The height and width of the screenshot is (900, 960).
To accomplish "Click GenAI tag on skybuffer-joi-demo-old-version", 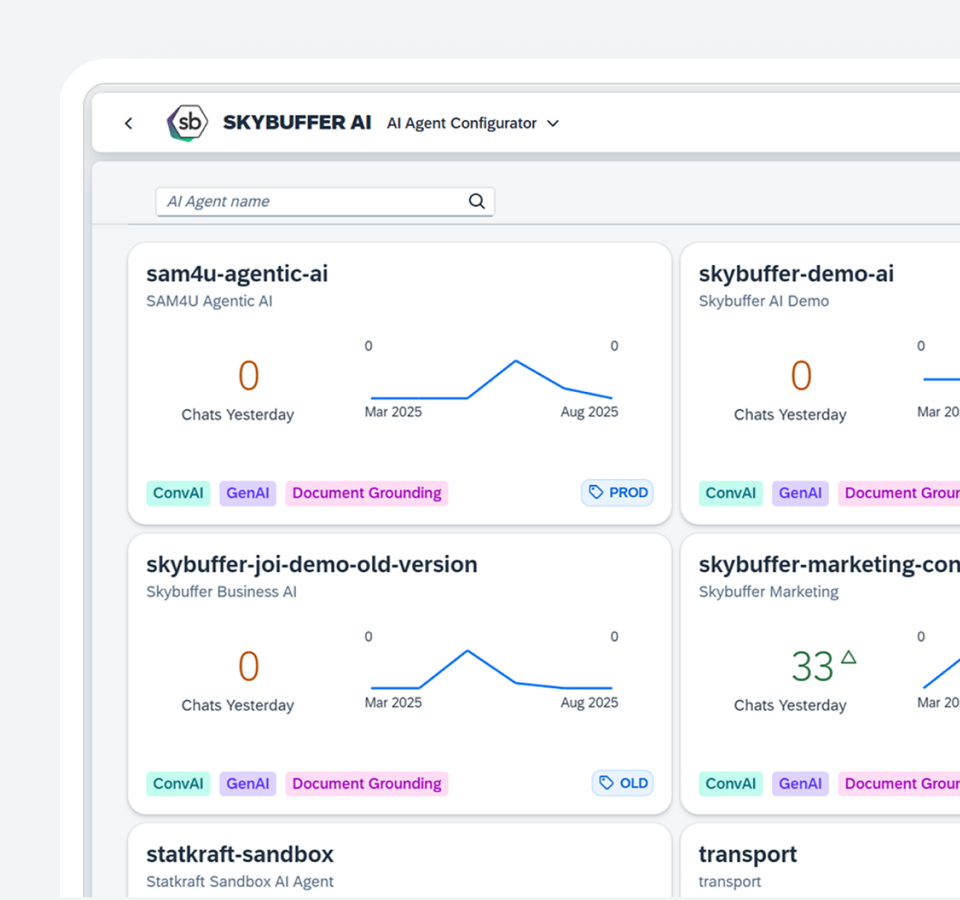I will [248, 784].
